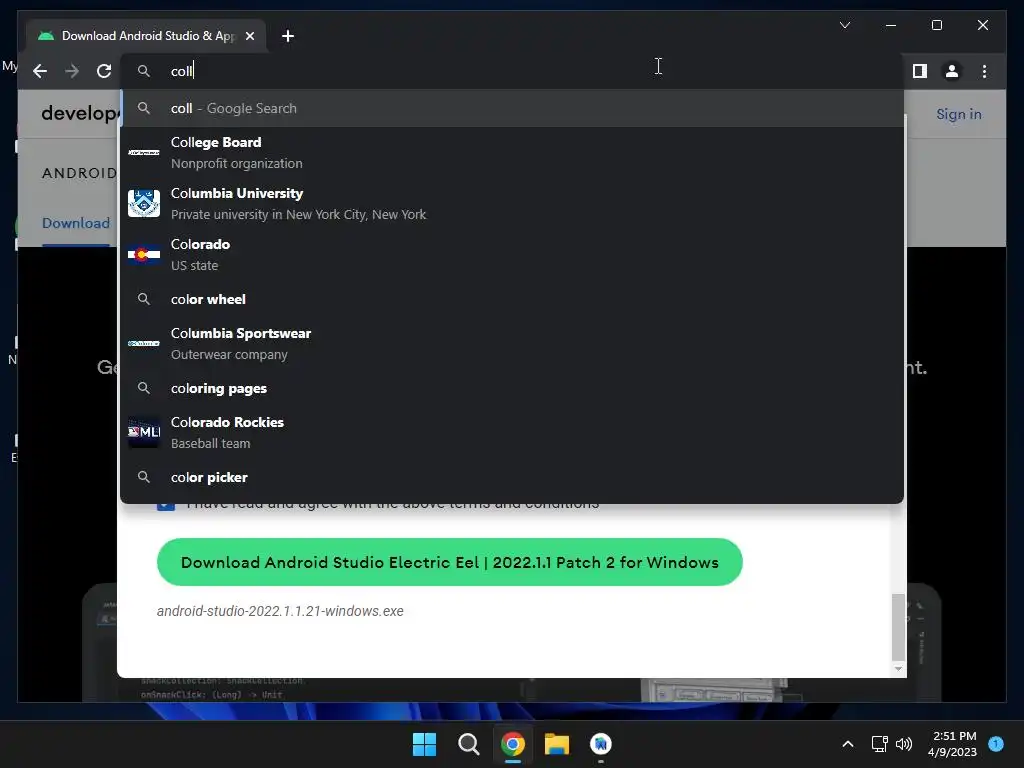The height and width of the screenshot is (768, 1024).
Task: Click the Colorado Rockies MLB logo thumbnail
Action: tap(144, 432)
